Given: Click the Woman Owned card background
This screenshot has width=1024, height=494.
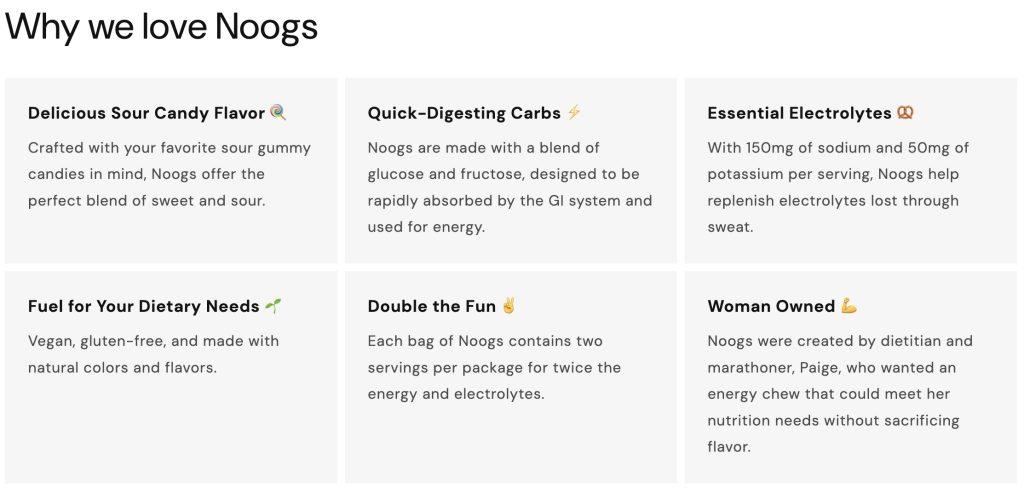Looking at the screenshot, I should click(x=851, y=377).
